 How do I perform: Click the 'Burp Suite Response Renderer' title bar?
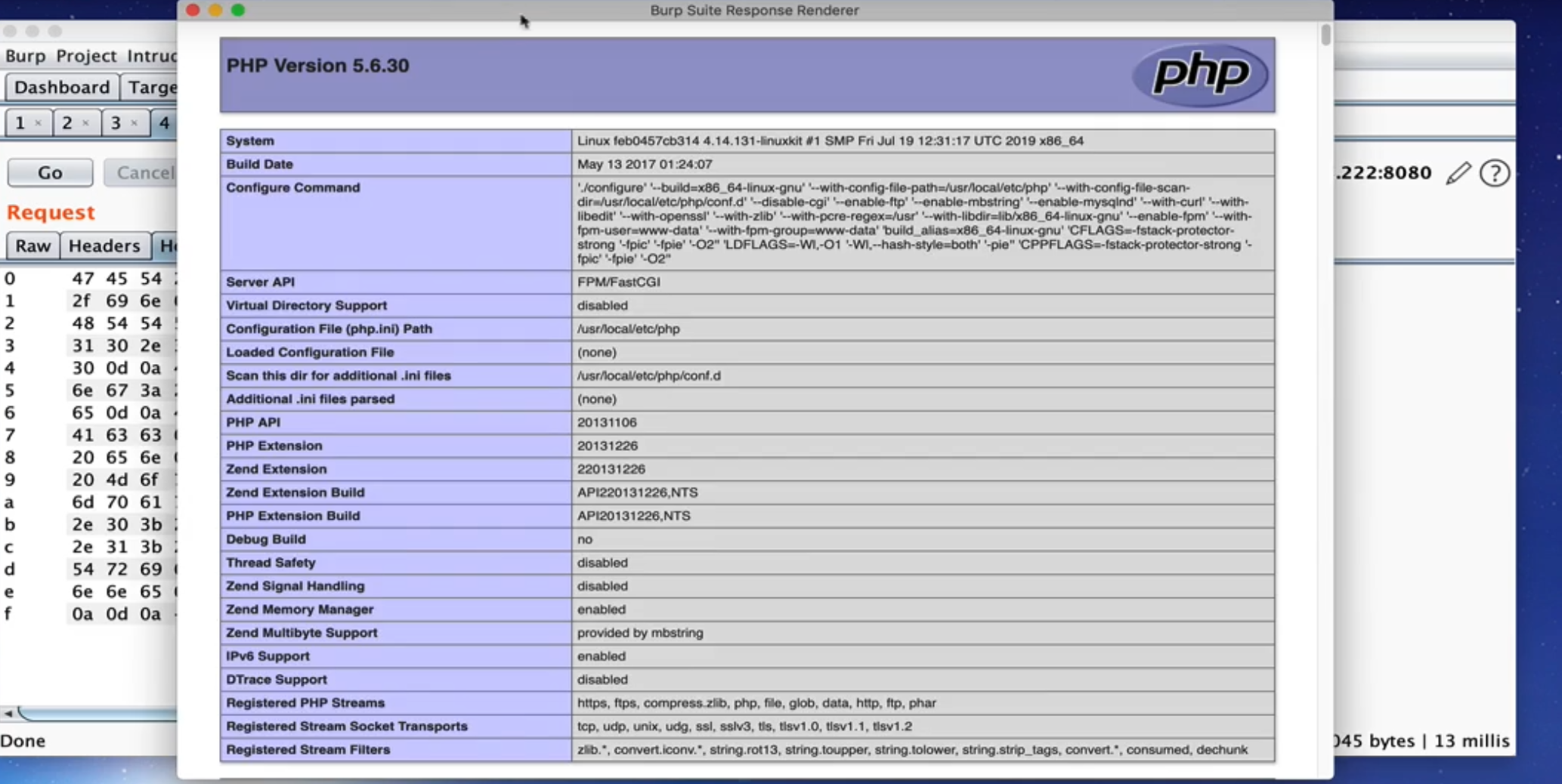[754, 10]
